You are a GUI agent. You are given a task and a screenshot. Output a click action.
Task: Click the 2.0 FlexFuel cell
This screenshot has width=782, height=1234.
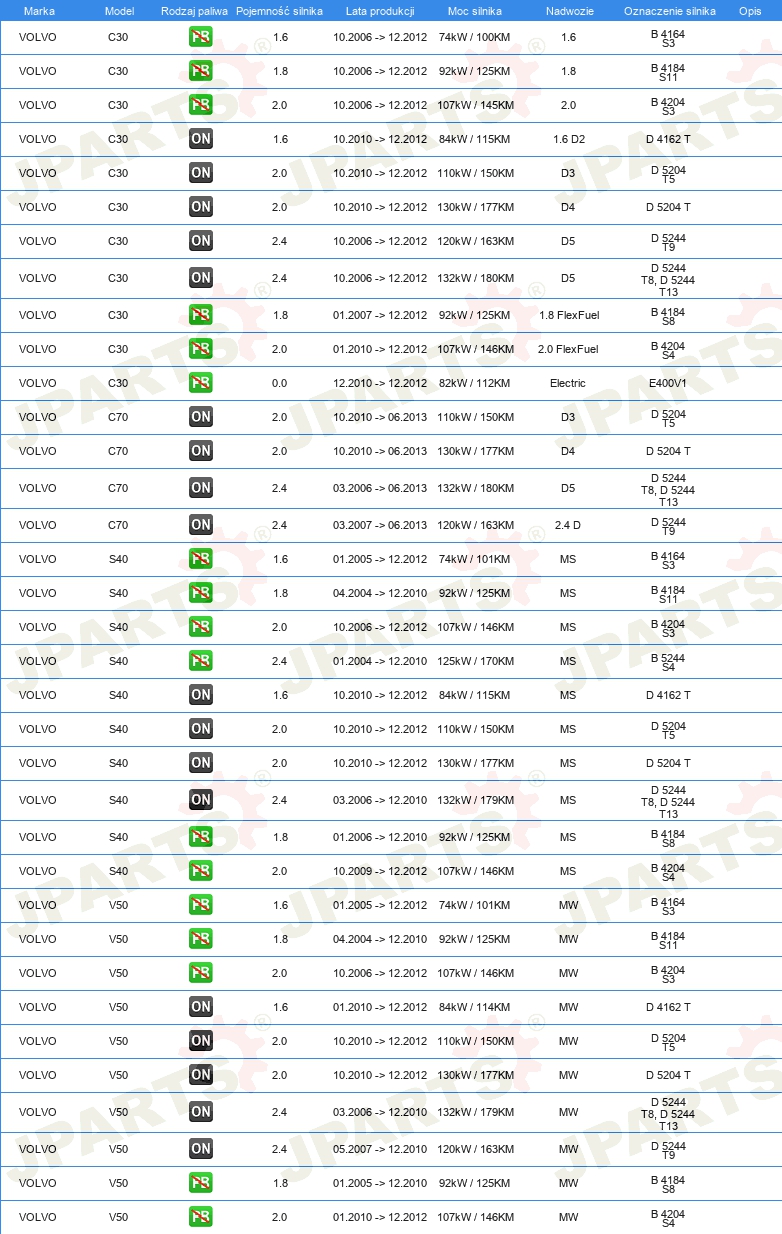tap(568, 349)
